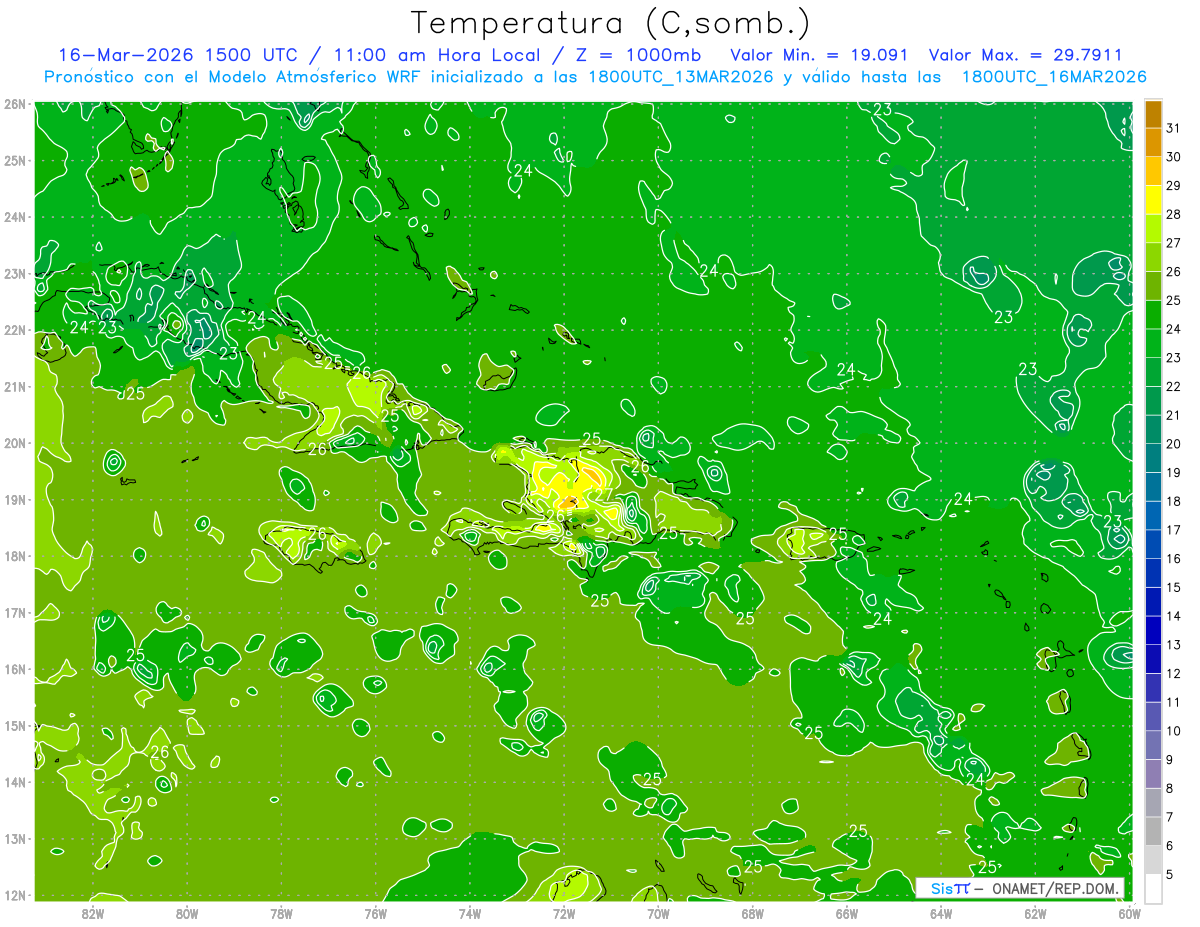Viewport: 1200px width, 927px height.
Task: Click the 80W longitude axis label
Action: tap(187, 913)
